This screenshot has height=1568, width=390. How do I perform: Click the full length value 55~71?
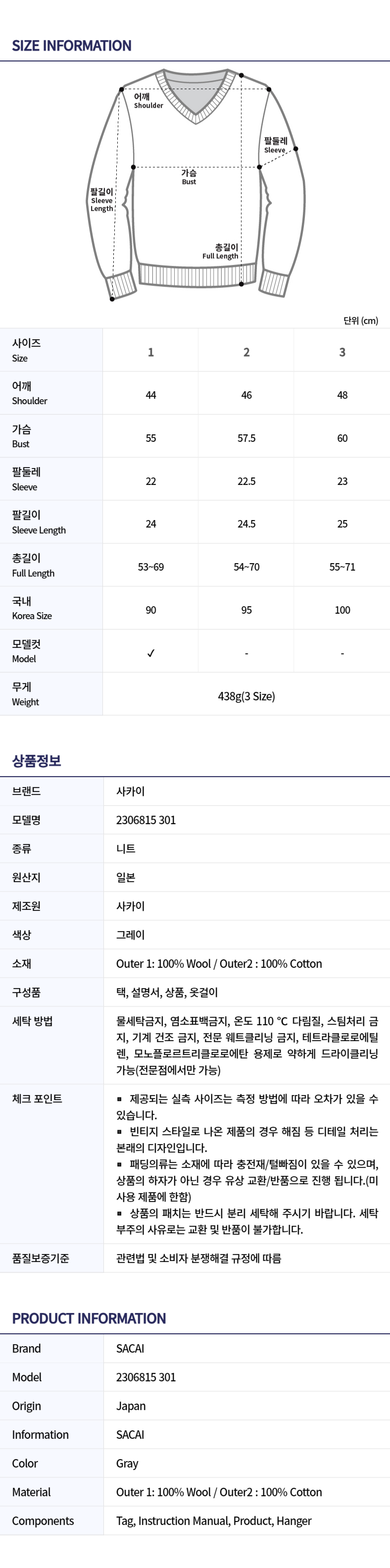click(342, 567)
